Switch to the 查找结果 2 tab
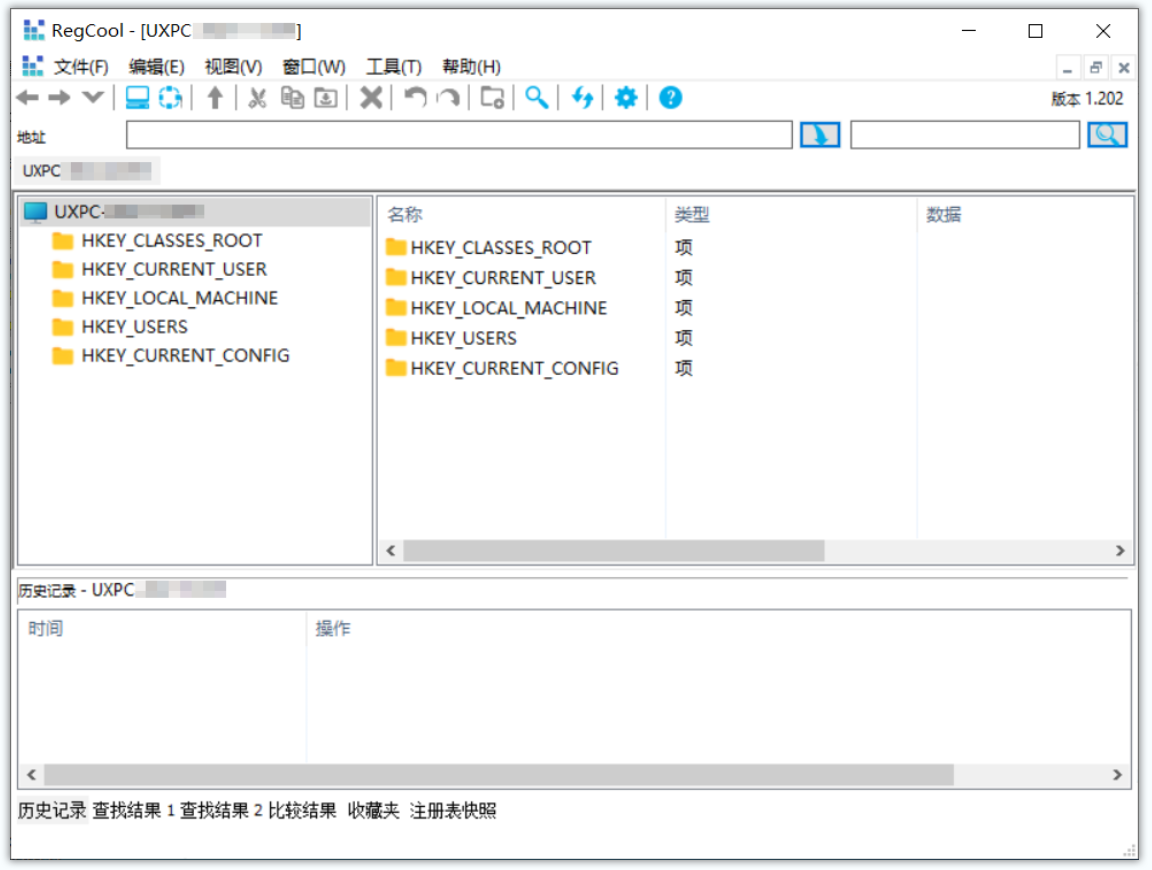Viewport: 1152px width, 870px height. [221, 810]
